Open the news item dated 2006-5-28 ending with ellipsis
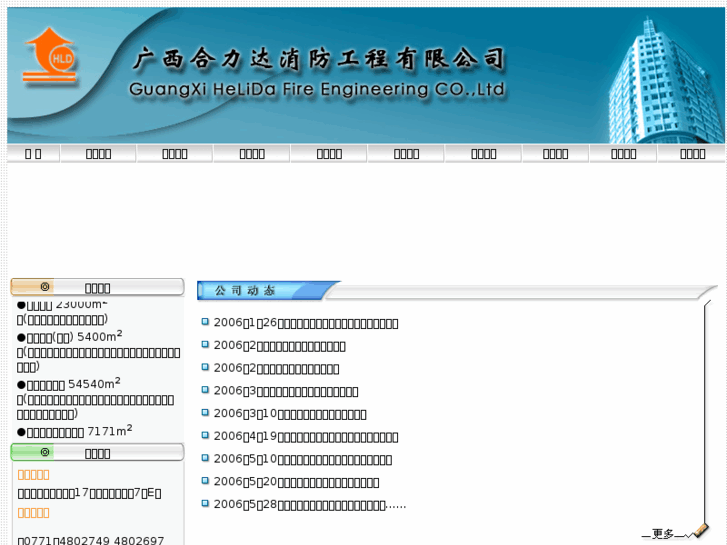 point(310,505)
